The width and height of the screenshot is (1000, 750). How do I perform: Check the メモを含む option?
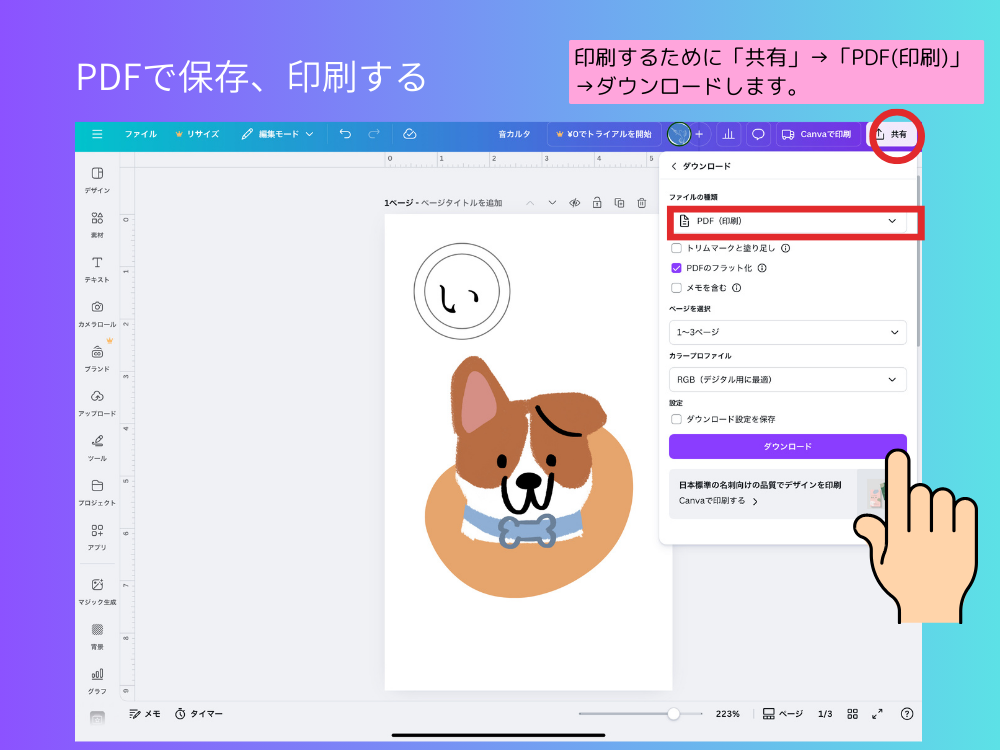pos(676,288)
